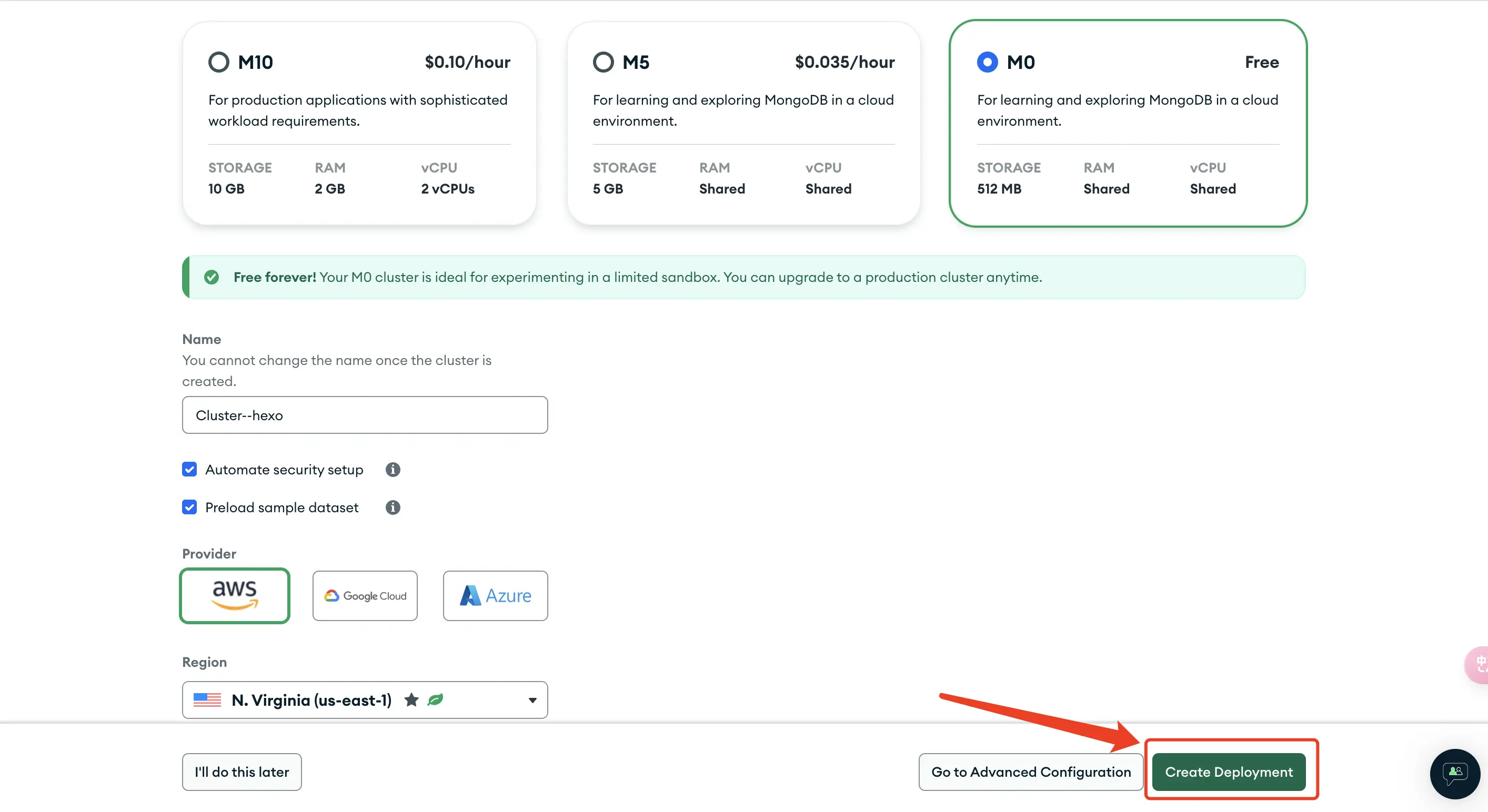The image size is (1488, 812).
Task: Click the Free forever! banner text
Action: pyautogui.click(x=275, y=277)
